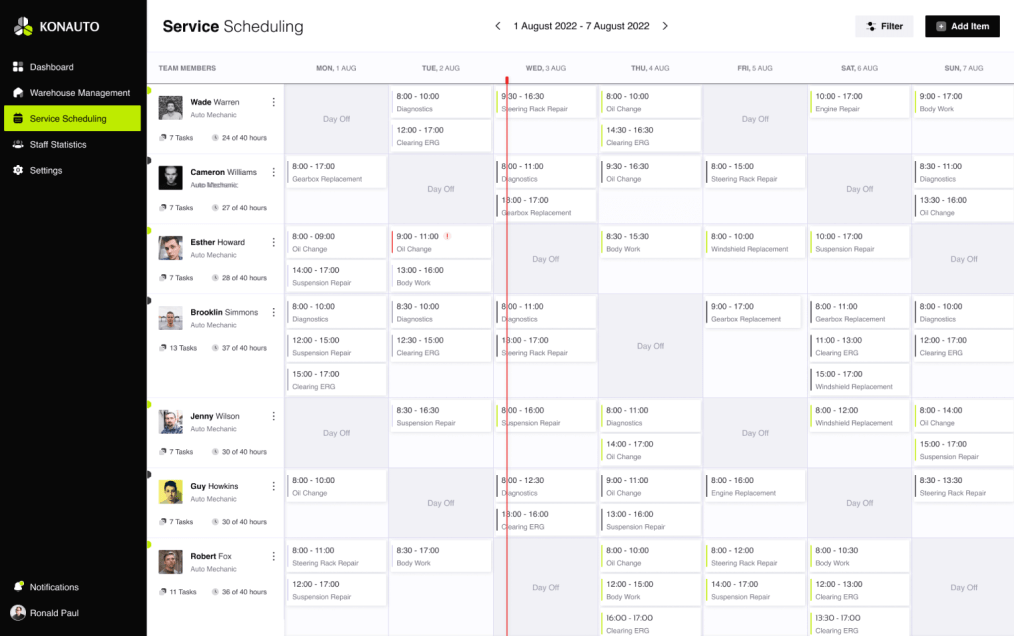Go to the previous week using the left arrow
Viewport: 1014px width, 636px height.
[498, 26]
